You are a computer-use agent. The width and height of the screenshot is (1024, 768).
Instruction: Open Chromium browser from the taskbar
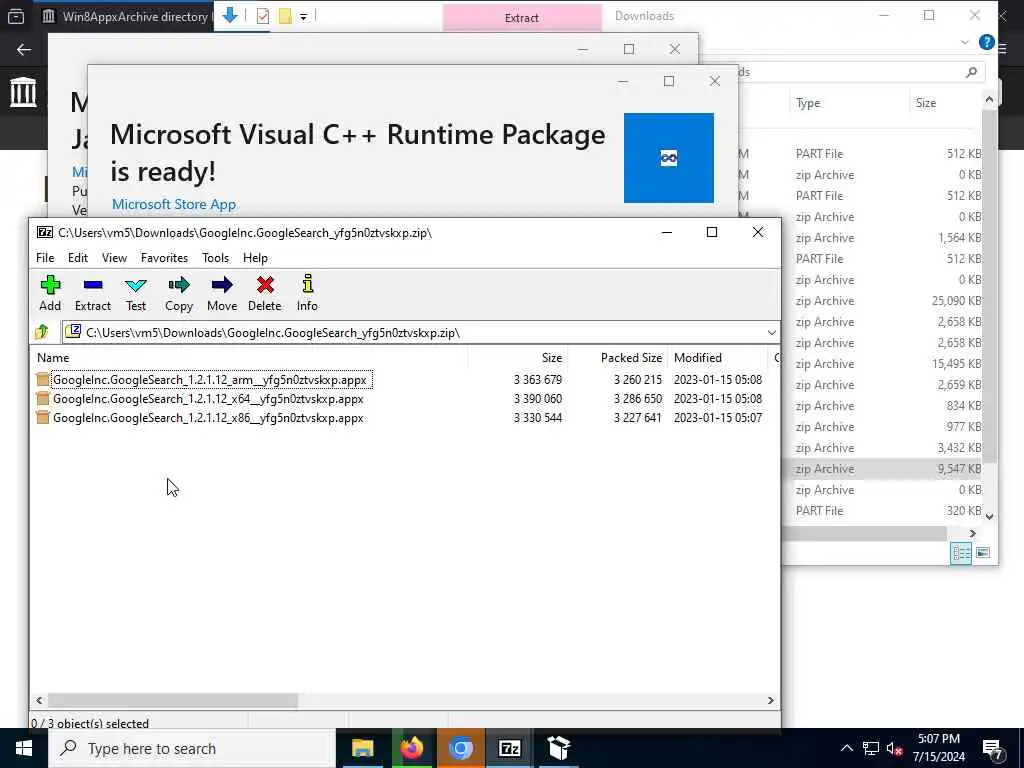coord(460,748)
